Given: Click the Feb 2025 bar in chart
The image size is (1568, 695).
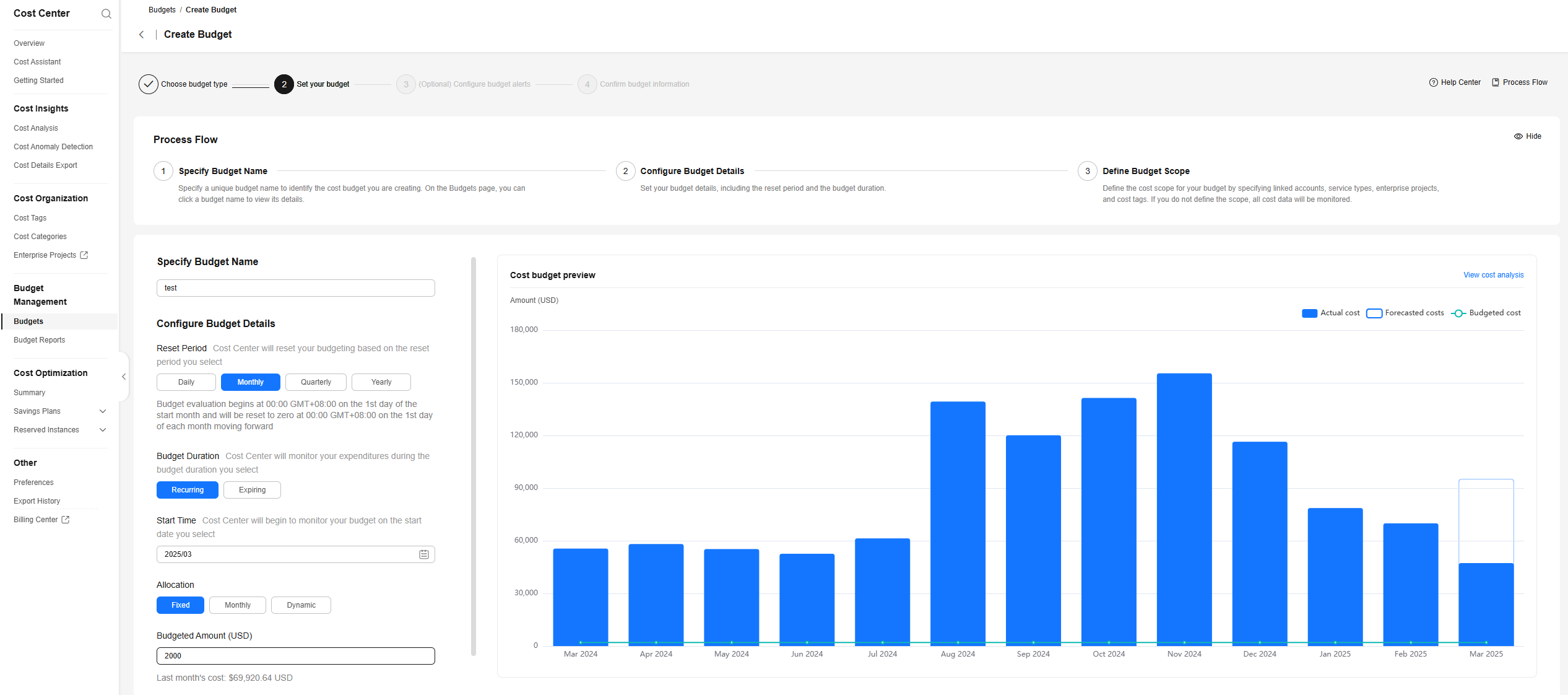Looking at the screenshot, I should coord(1411,584).
